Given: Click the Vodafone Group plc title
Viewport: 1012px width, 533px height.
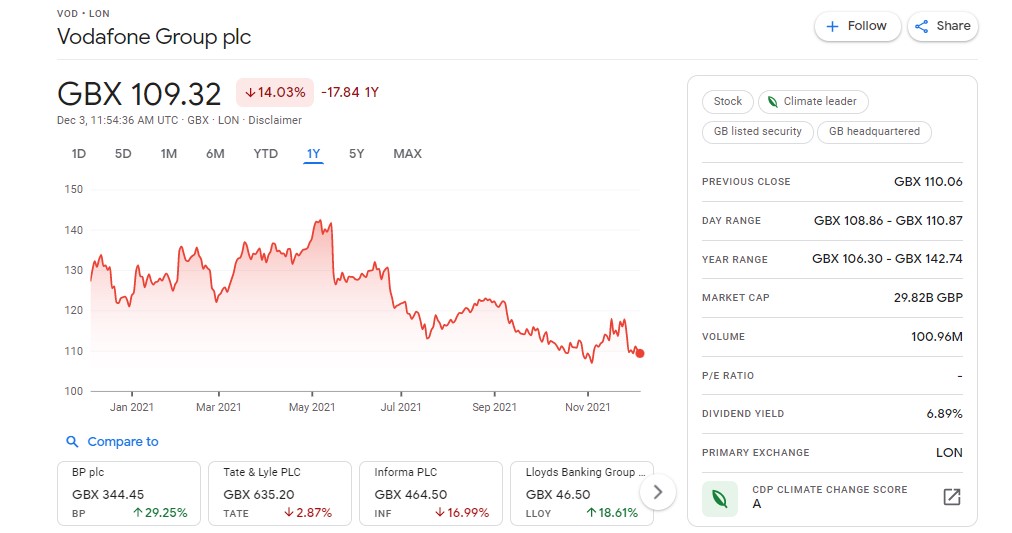Looking at the screenshot, I should 154,37.
